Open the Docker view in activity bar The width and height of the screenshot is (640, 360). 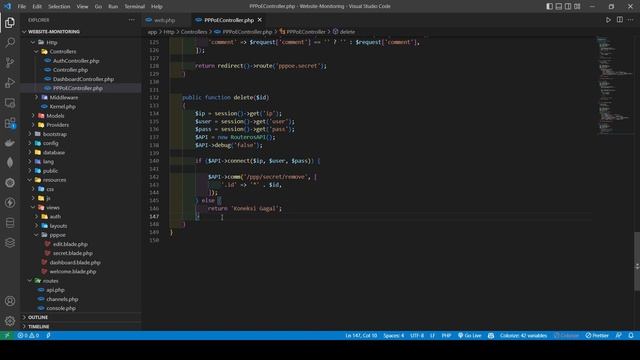coord(10,143)
